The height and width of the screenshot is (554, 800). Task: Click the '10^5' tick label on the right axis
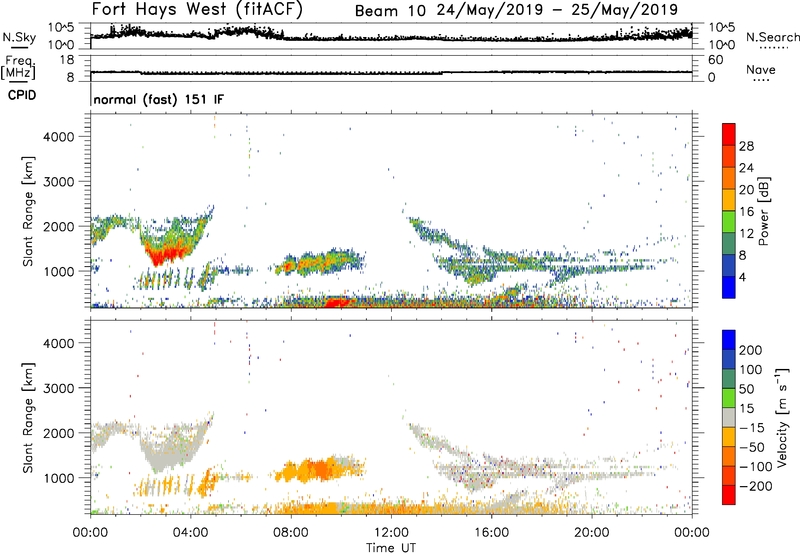pos(721,28)
